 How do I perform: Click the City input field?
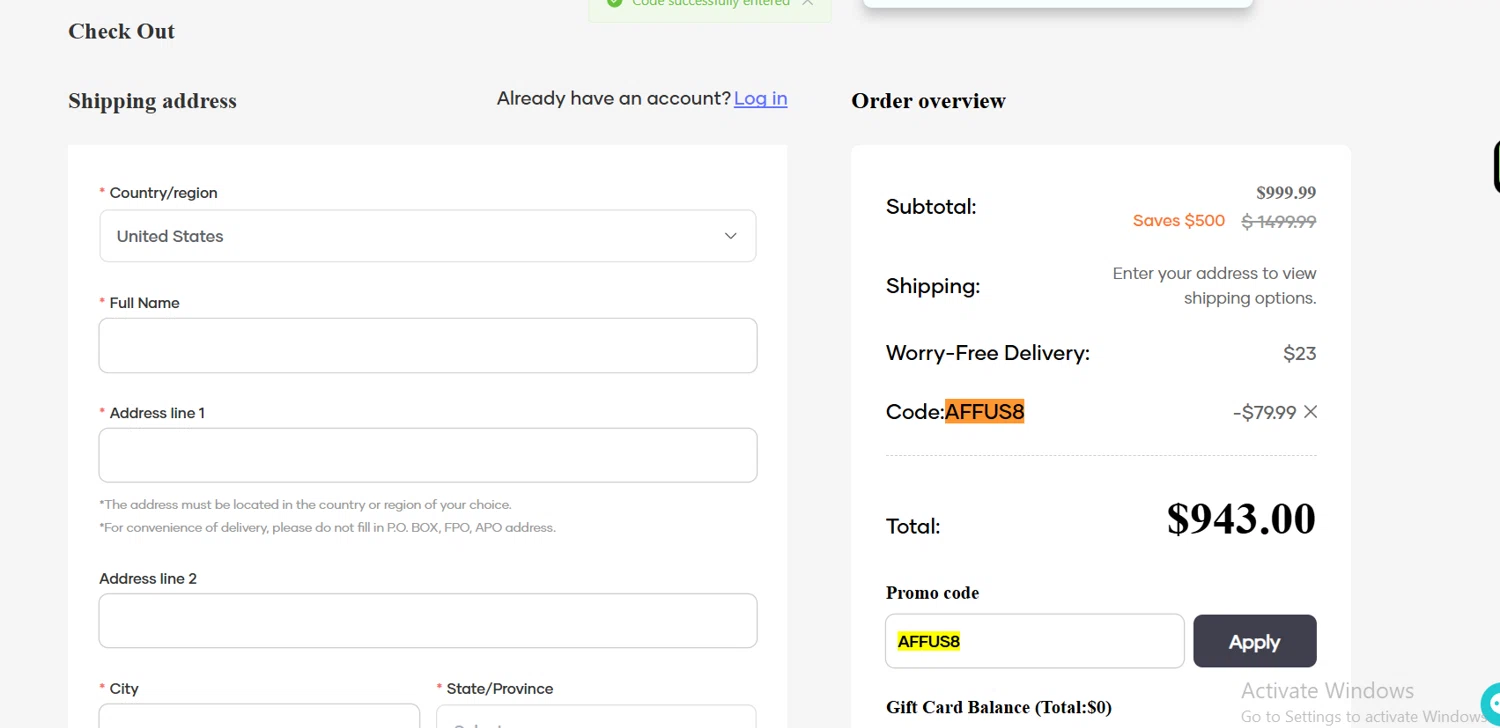pyautogui.click(x=259, y=716)
